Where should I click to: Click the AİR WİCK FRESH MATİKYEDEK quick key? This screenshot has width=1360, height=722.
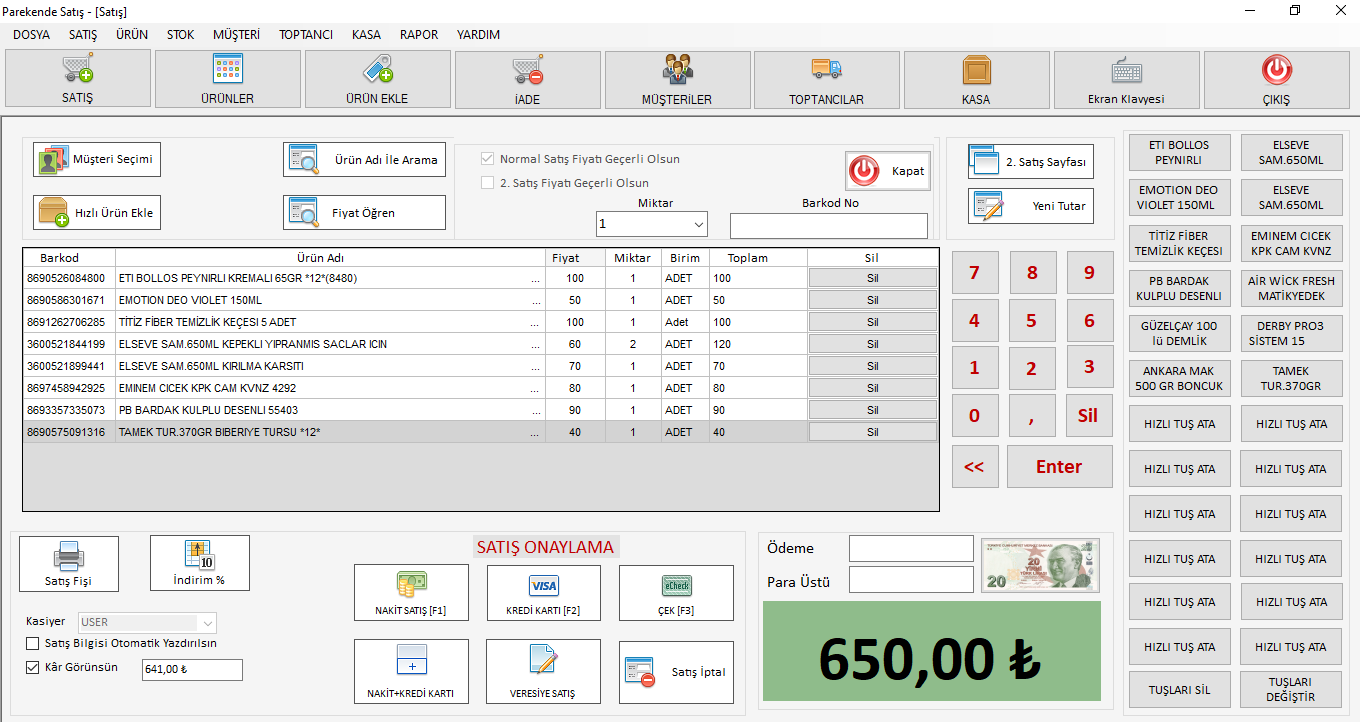click(x=1292, y=288)
